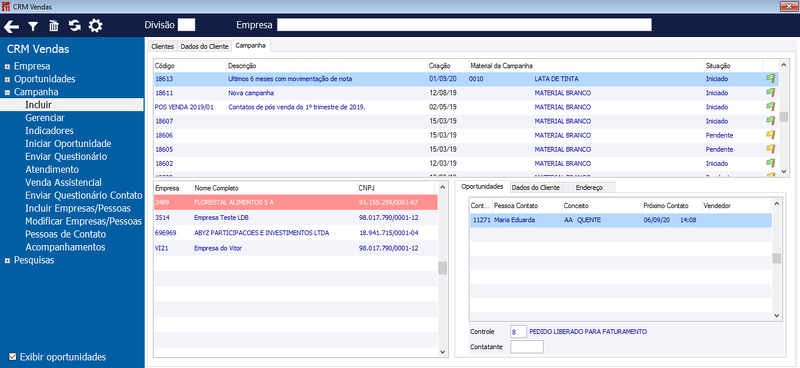Image resolution: width=800 pixels, height=368 pixels.
Task: Expand the Empresa tree node
Action: pos(7,66)
